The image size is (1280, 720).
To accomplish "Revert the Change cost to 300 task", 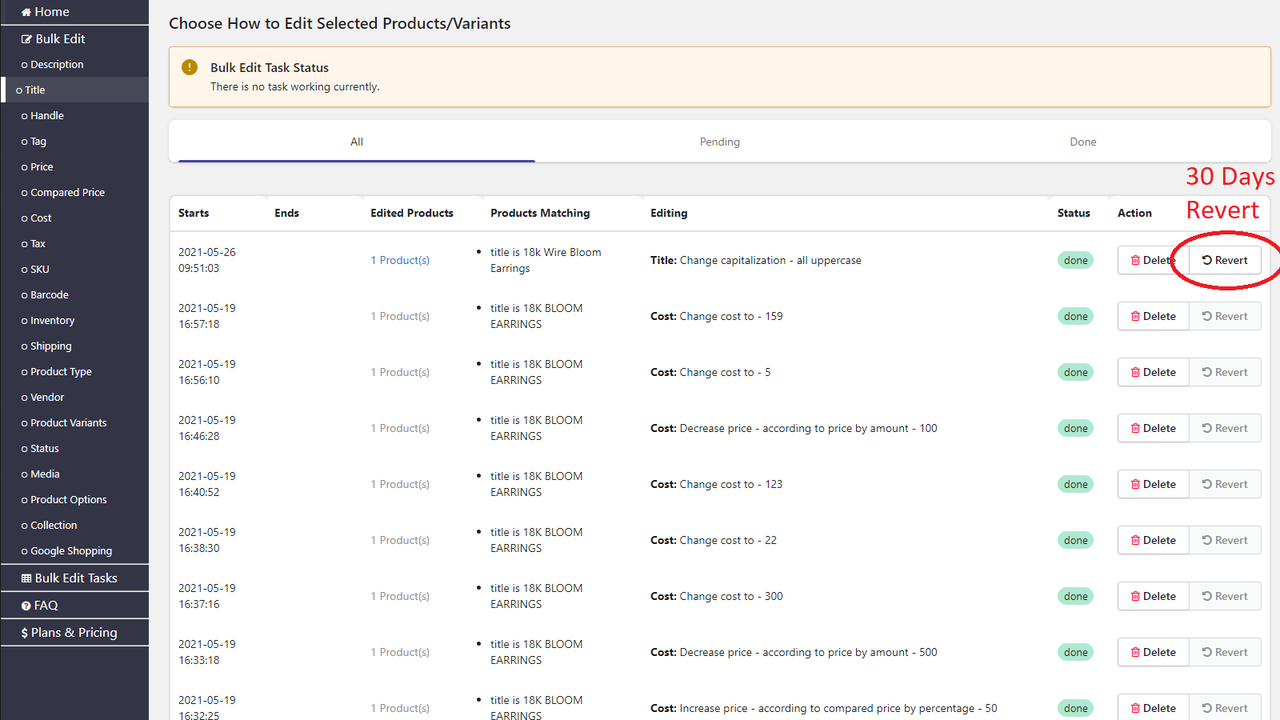I will [x=1225, y=596].
